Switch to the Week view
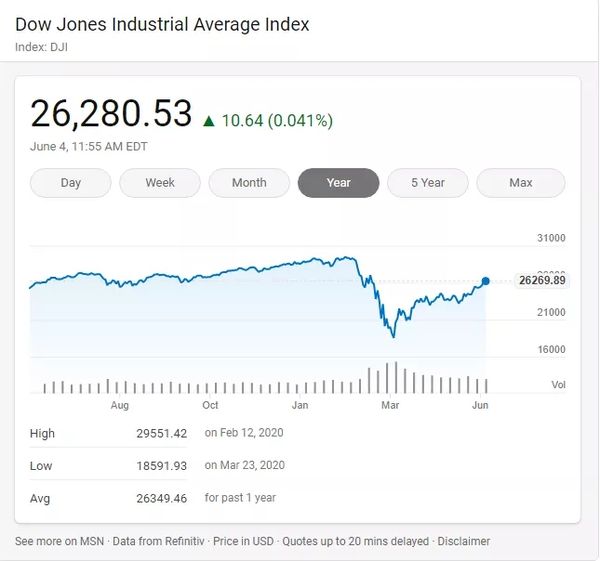Screen dimensions: 600x561 click(160, 183)
